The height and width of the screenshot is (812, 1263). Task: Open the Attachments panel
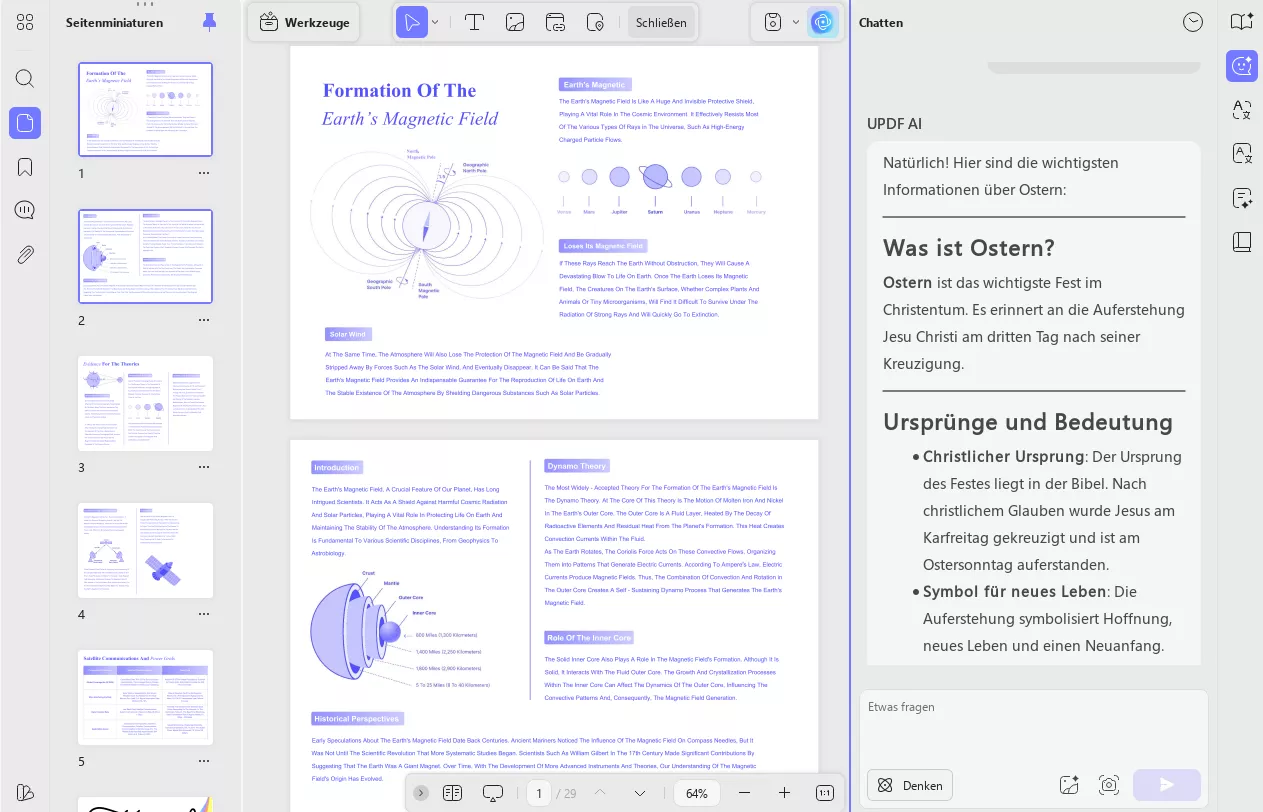pos(24,255)
